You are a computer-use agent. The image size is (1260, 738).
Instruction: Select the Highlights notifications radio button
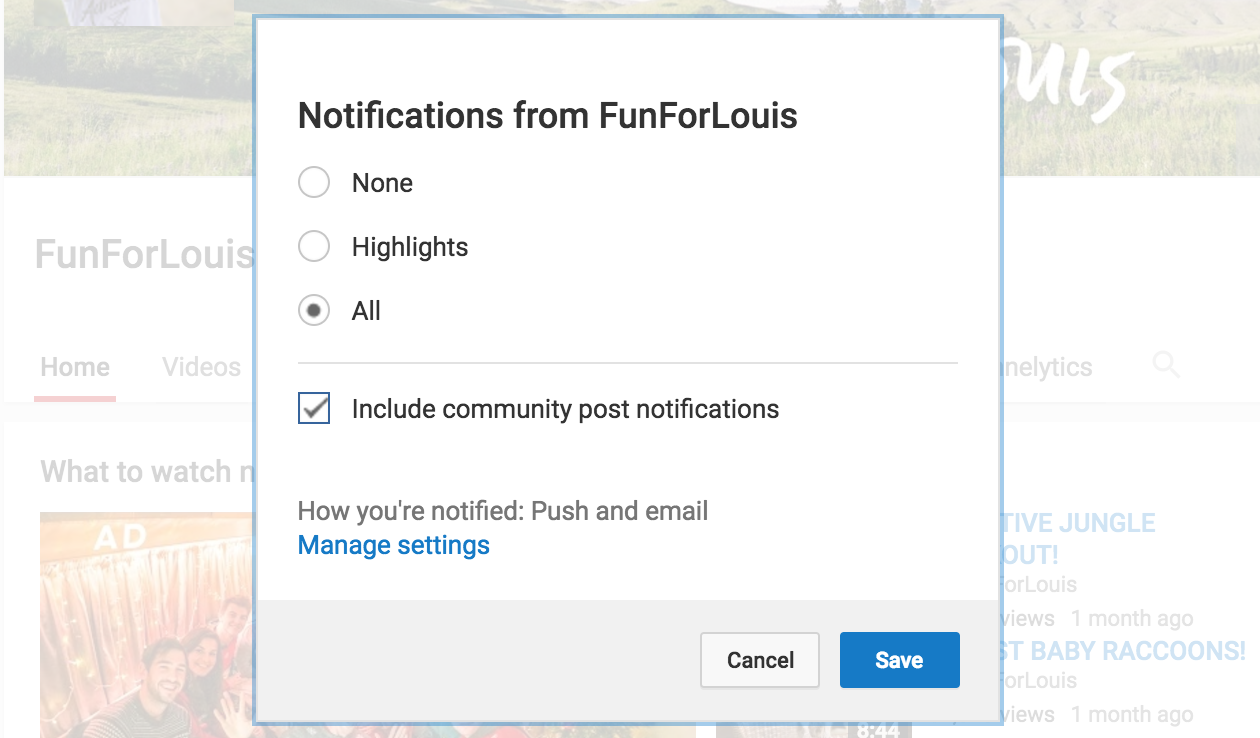click(x=314, y=247)
